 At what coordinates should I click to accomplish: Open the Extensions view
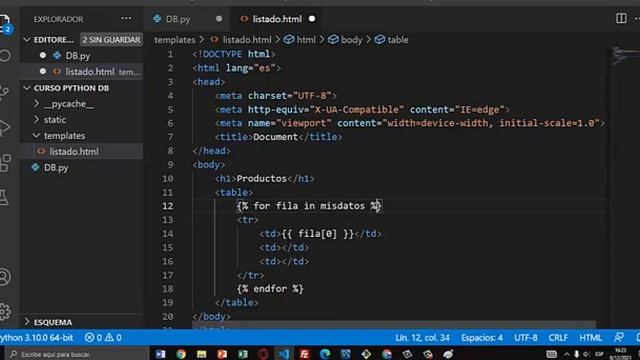click(5, 162)
